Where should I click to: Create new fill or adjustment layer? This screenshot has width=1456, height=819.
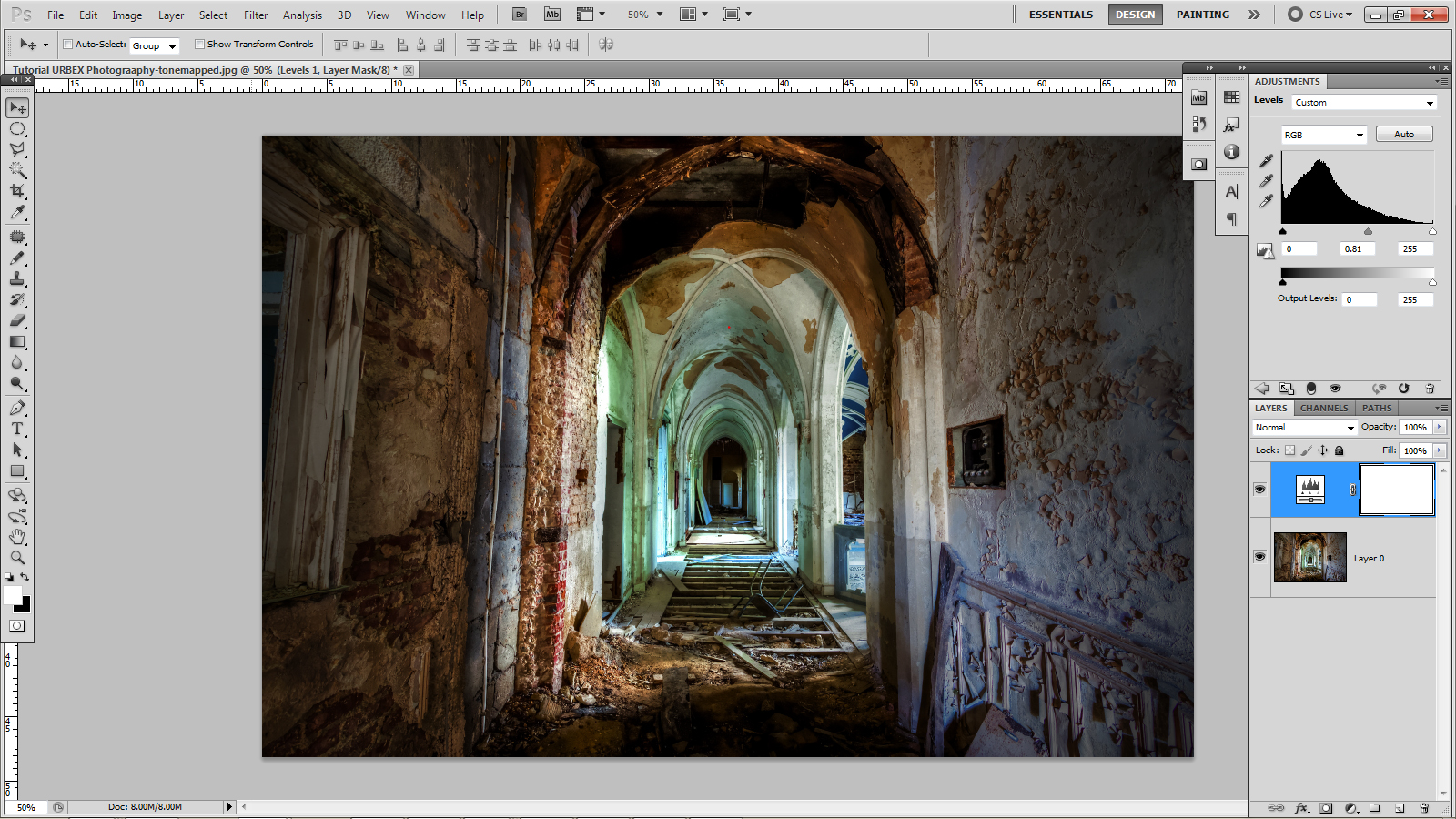pyautogui.click(x=1351, y=808)
